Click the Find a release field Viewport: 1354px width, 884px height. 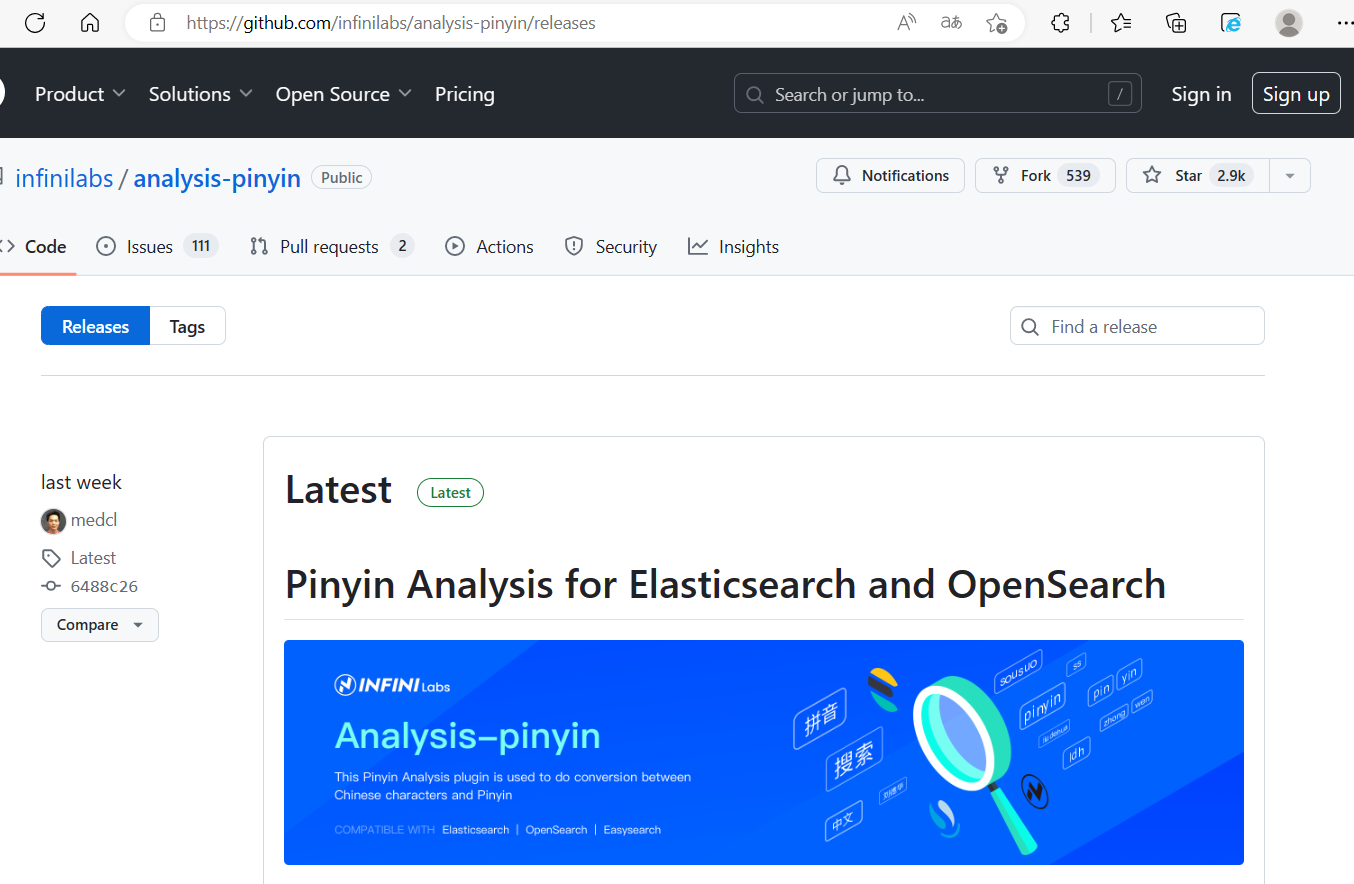[x=1137, y=326]
